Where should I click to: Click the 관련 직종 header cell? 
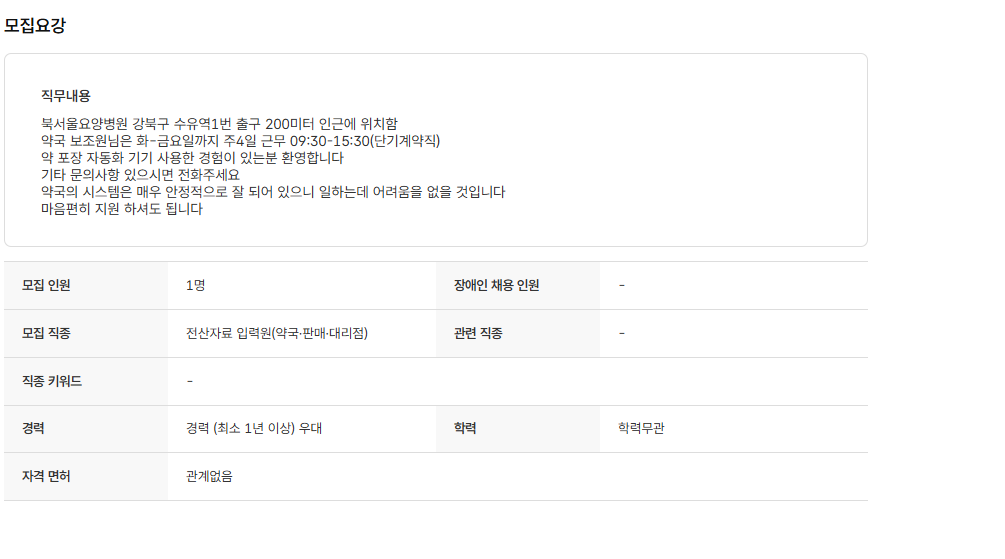[x=478, y=333]
